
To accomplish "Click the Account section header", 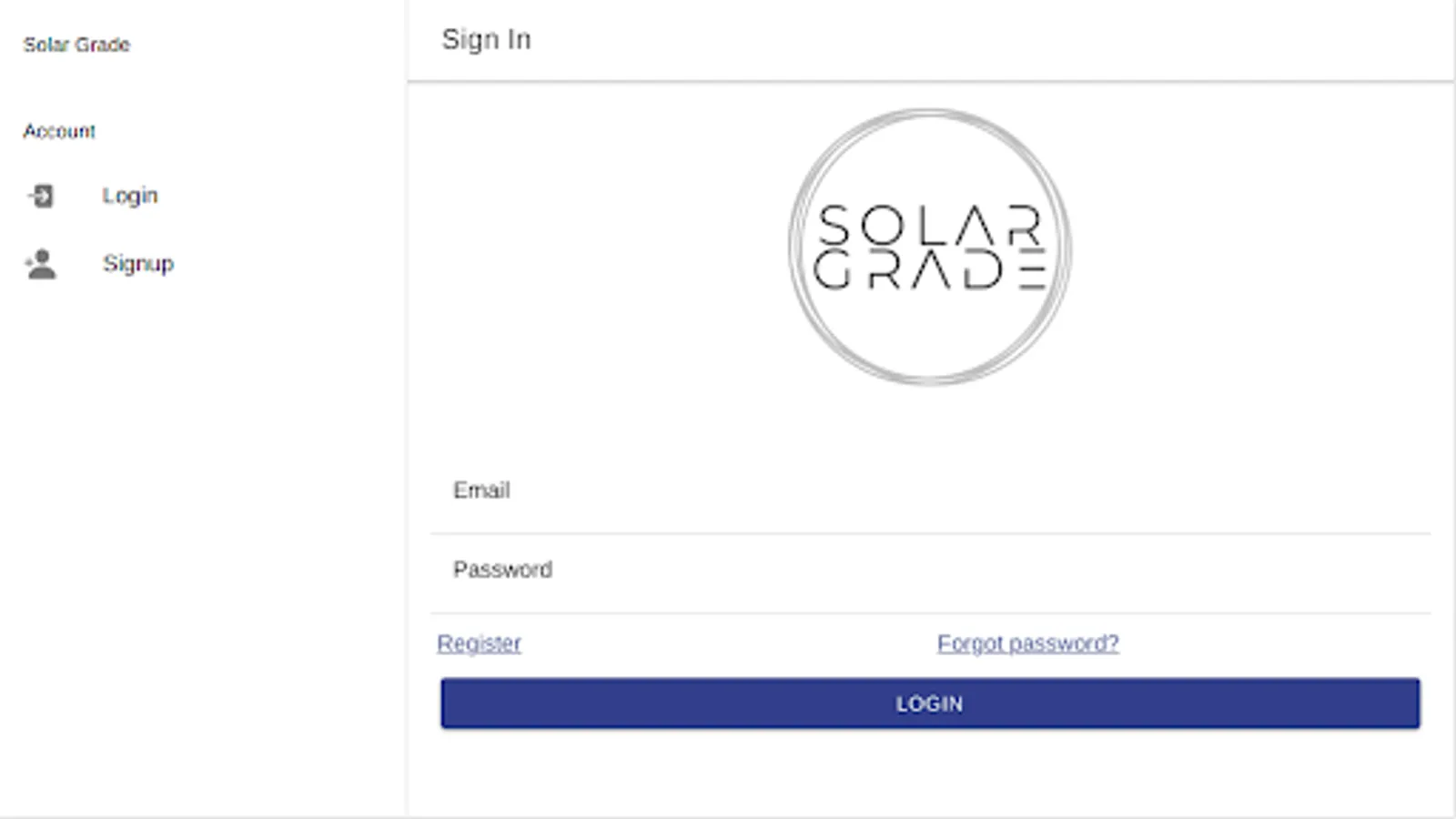I will 59,131.
